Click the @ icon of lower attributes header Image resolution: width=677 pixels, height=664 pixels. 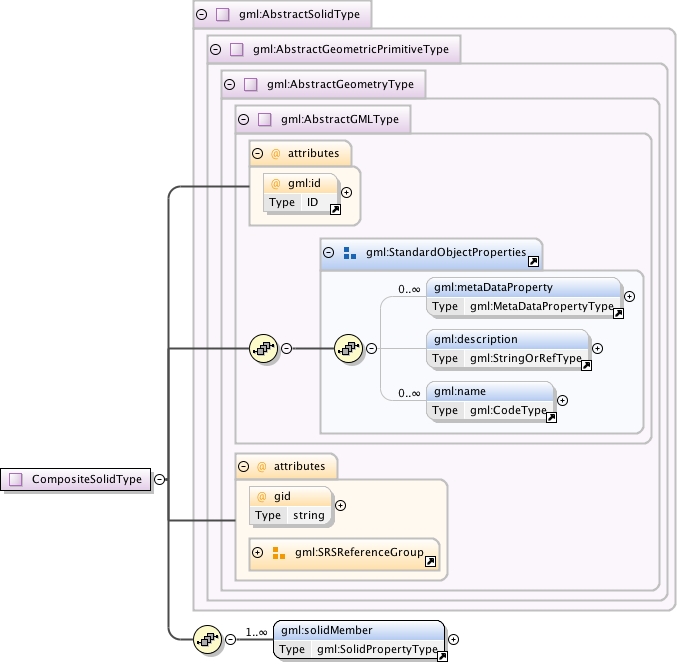point(262,466)
